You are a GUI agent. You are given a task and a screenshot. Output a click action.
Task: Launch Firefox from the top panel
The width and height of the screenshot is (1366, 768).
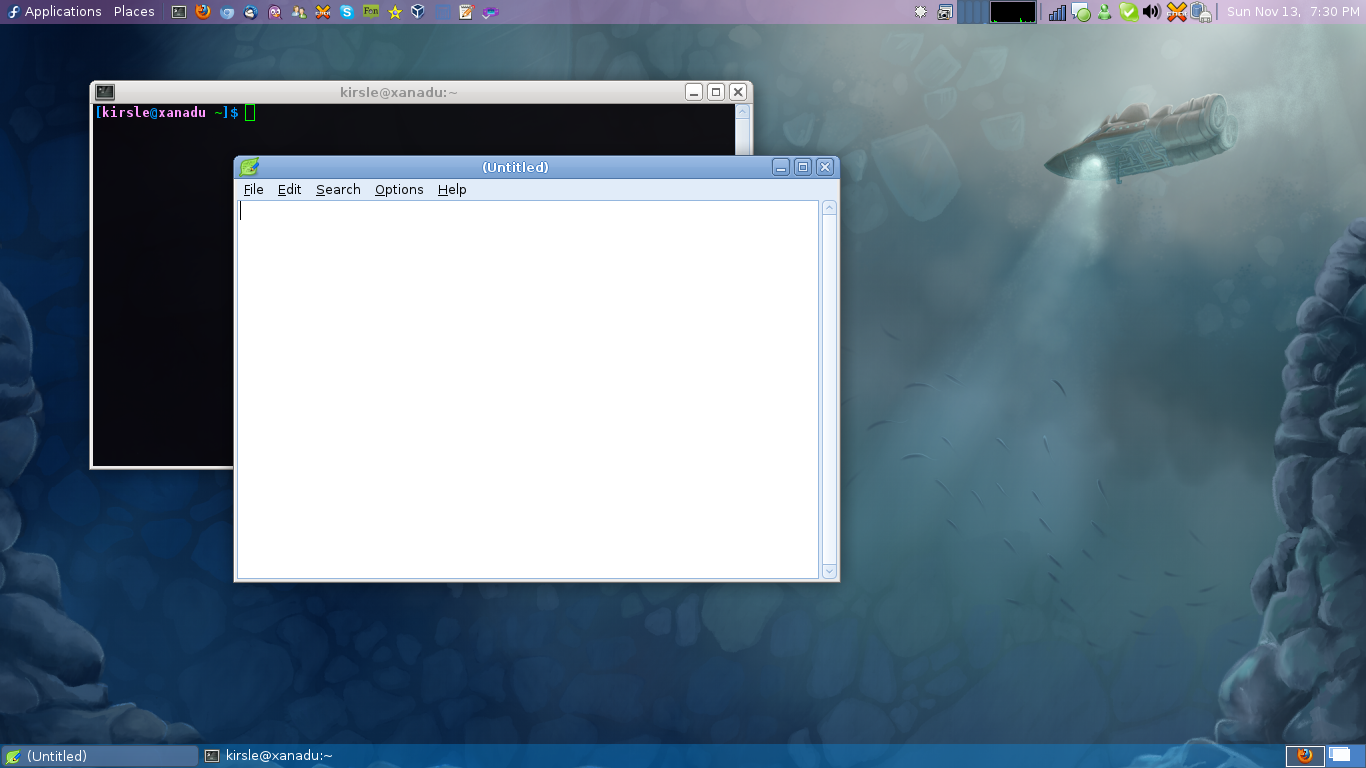tap(203, 11)
